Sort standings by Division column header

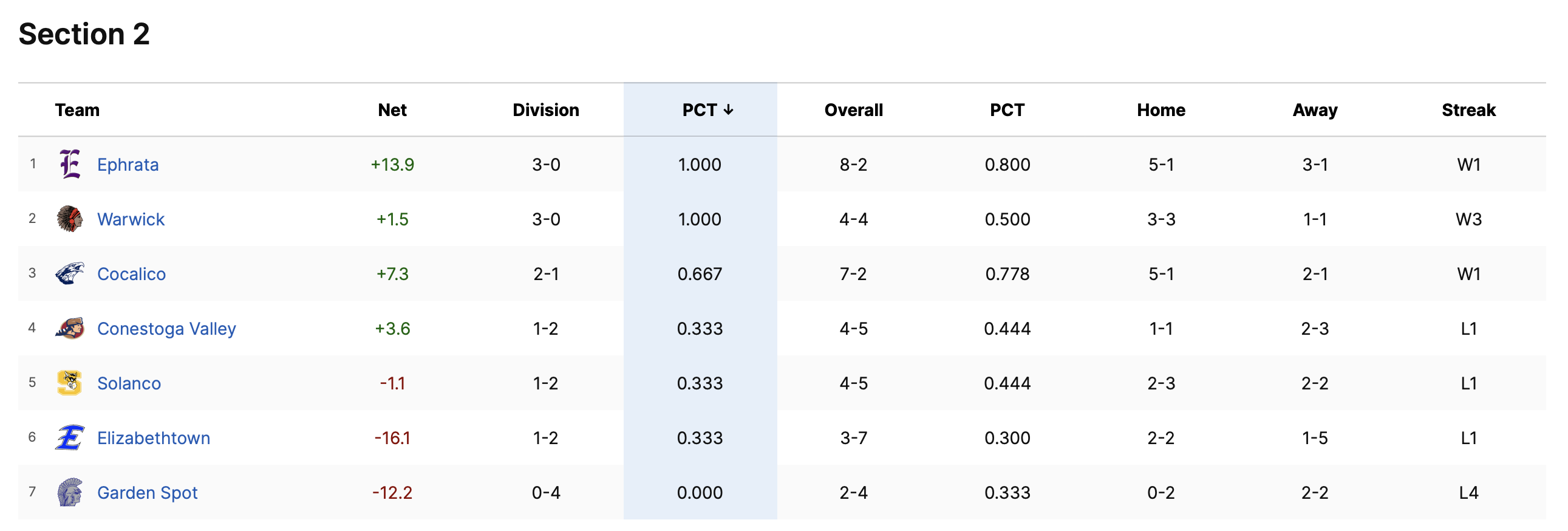545,110
